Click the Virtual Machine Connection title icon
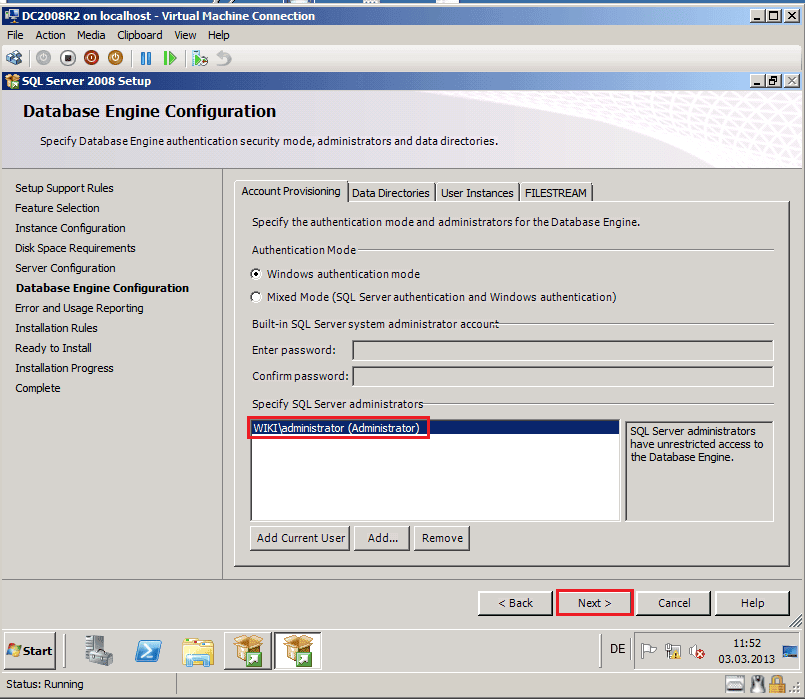The height and width of the screenshot is (699, 805). tap(12, 15)
